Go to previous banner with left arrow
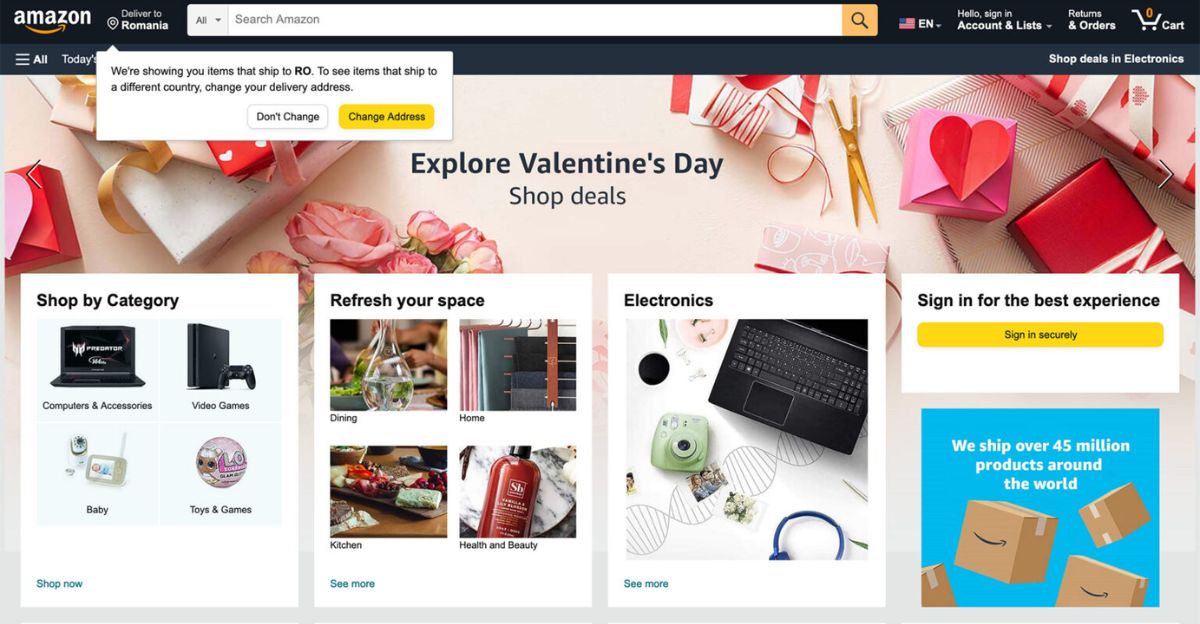The image size is (1200, 624). pos(34,174)
